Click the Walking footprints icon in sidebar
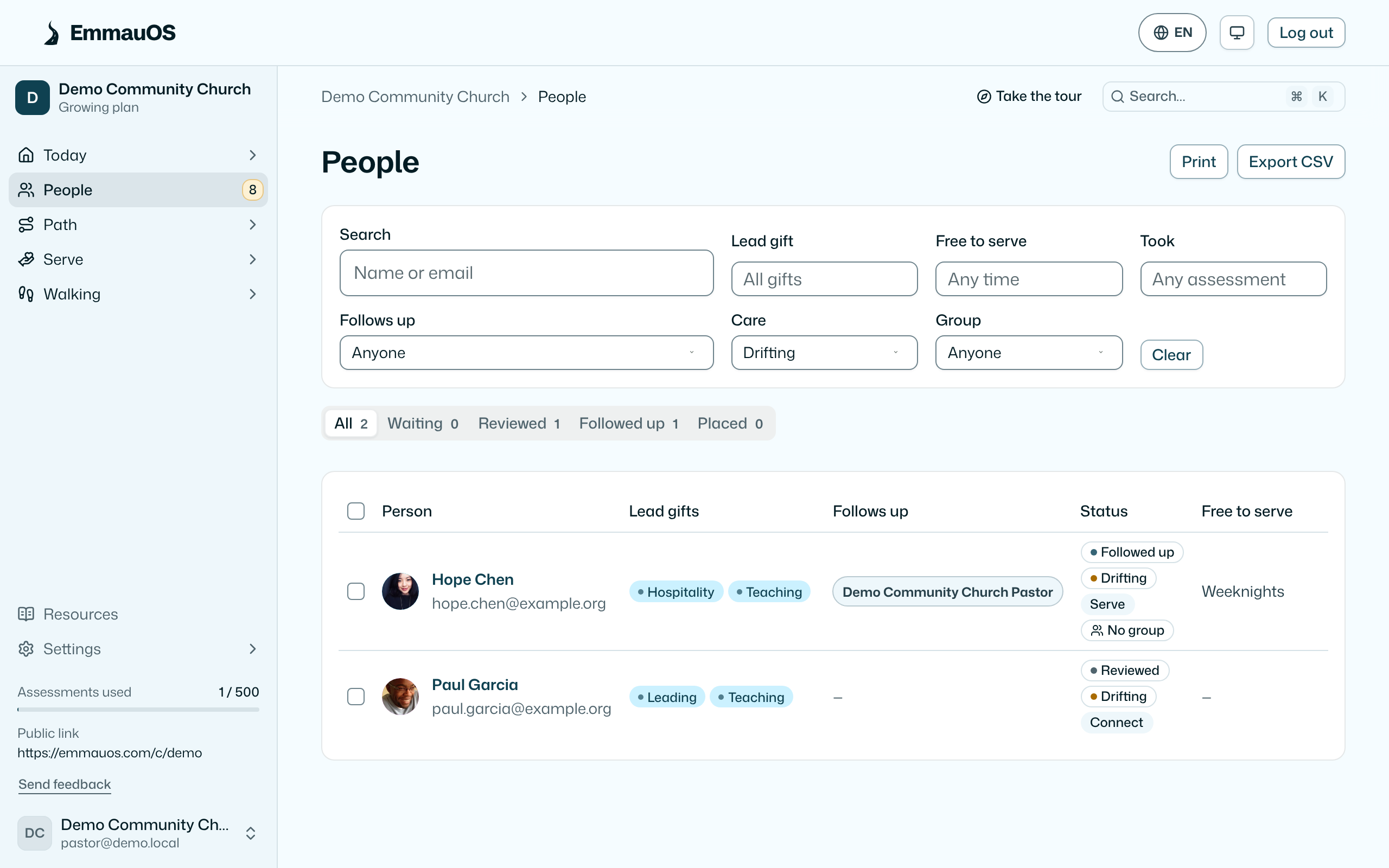The image size is (1389, 868). point(26,294)
